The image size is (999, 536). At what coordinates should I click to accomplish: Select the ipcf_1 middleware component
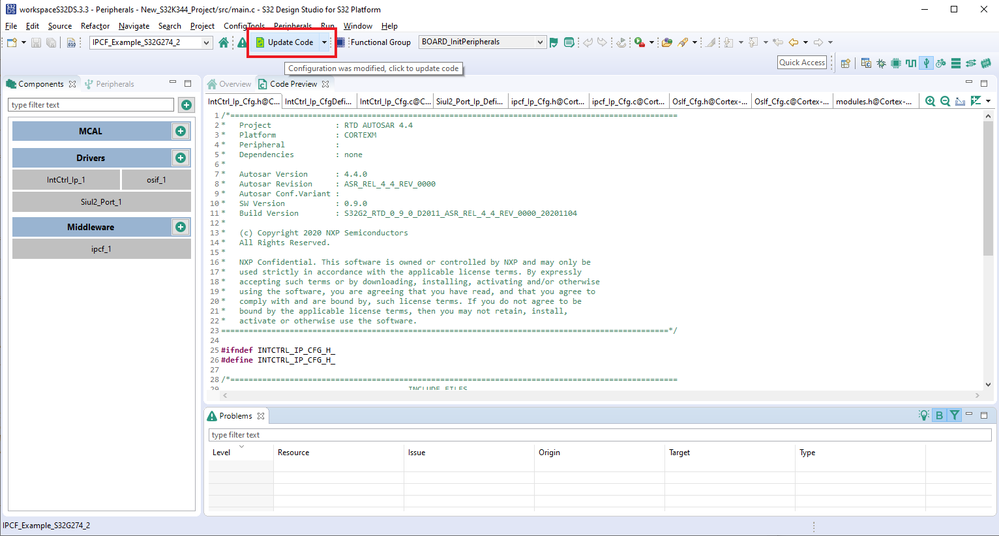(x=101, y=249)
